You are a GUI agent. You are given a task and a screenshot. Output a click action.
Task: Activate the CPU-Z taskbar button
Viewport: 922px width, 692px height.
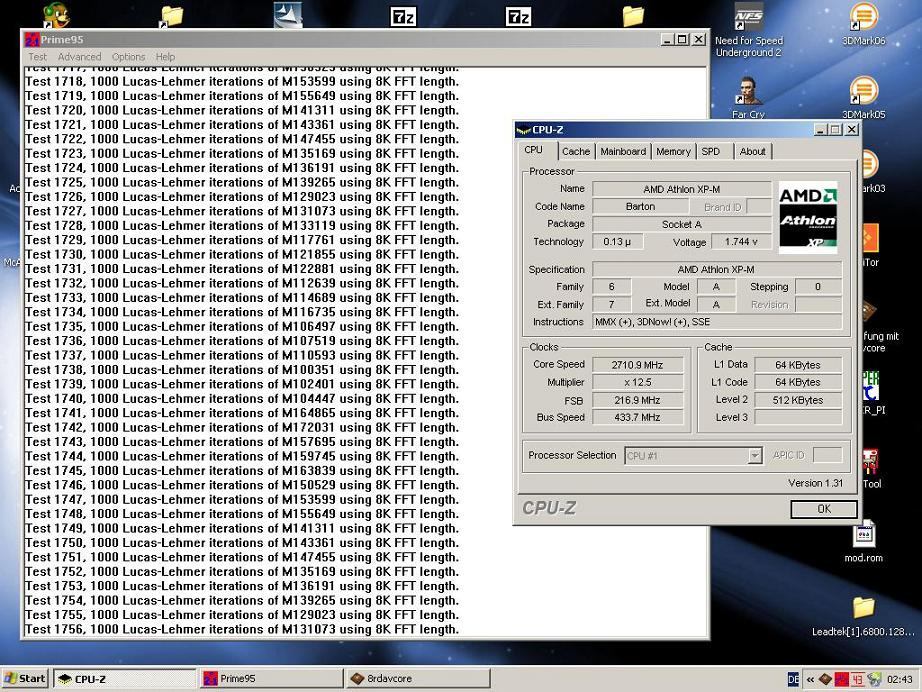click(125, 679)
